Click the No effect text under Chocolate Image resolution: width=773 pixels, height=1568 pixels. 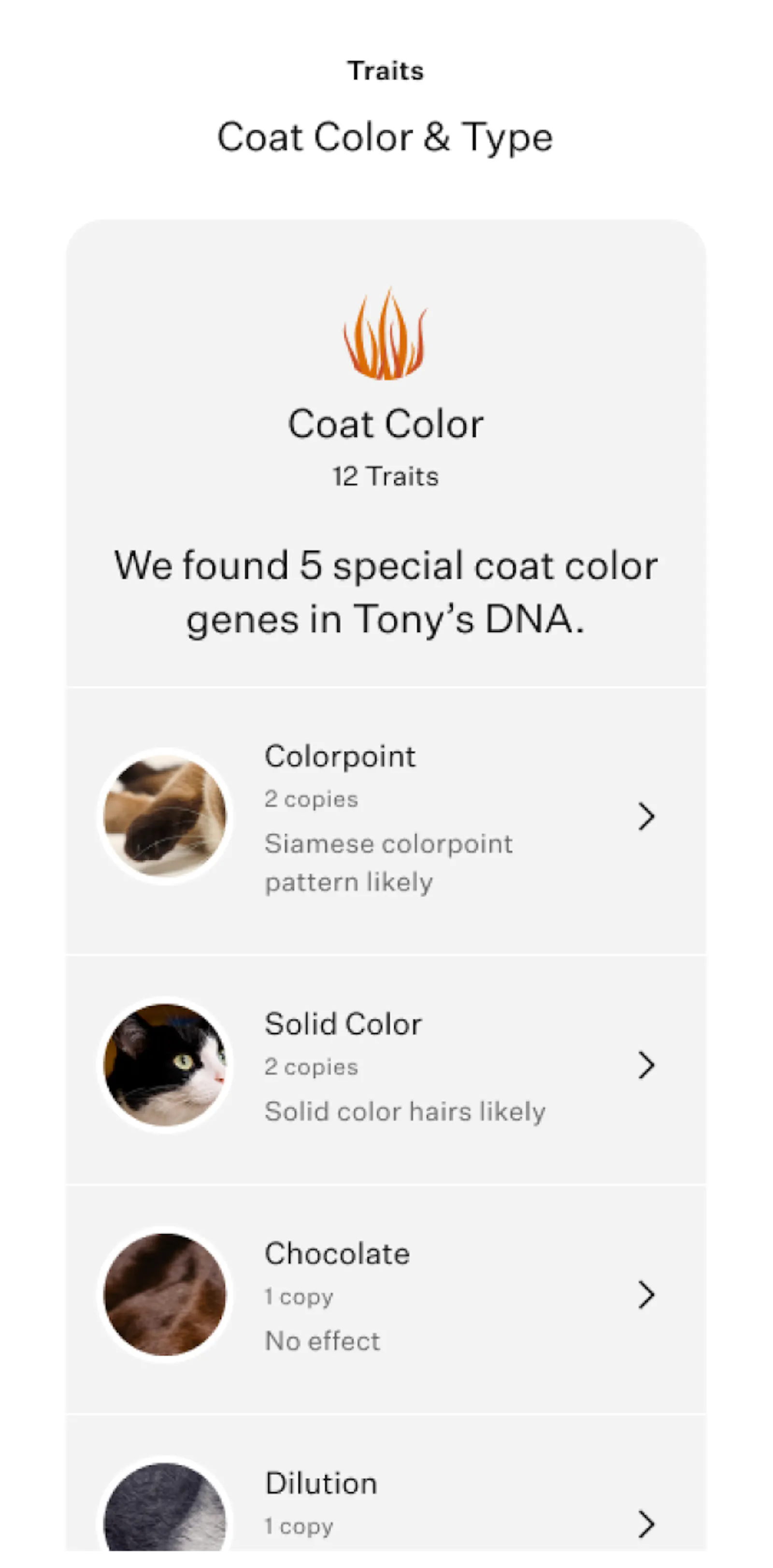pos(322,1340)
